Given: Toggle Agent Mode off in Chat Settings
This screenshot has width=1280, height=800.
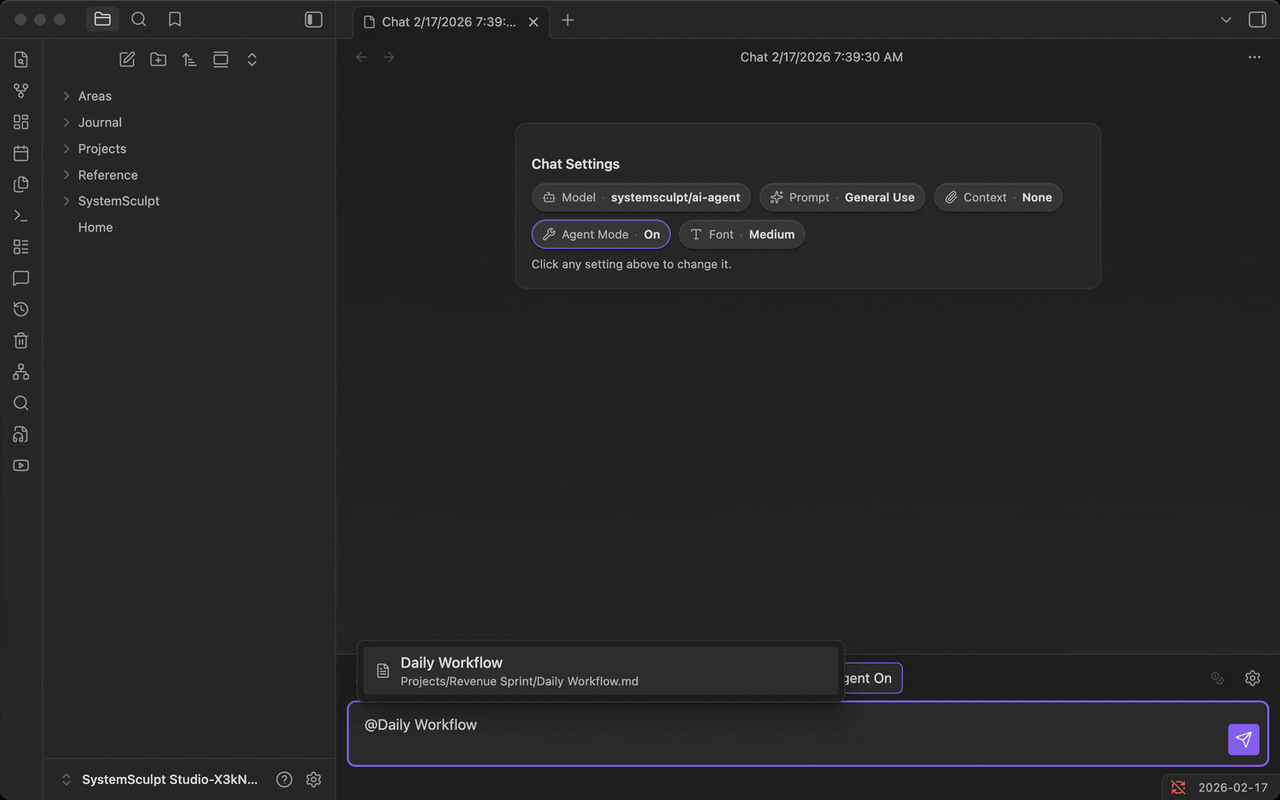Looking at the screenshot, I should [600, 233].
